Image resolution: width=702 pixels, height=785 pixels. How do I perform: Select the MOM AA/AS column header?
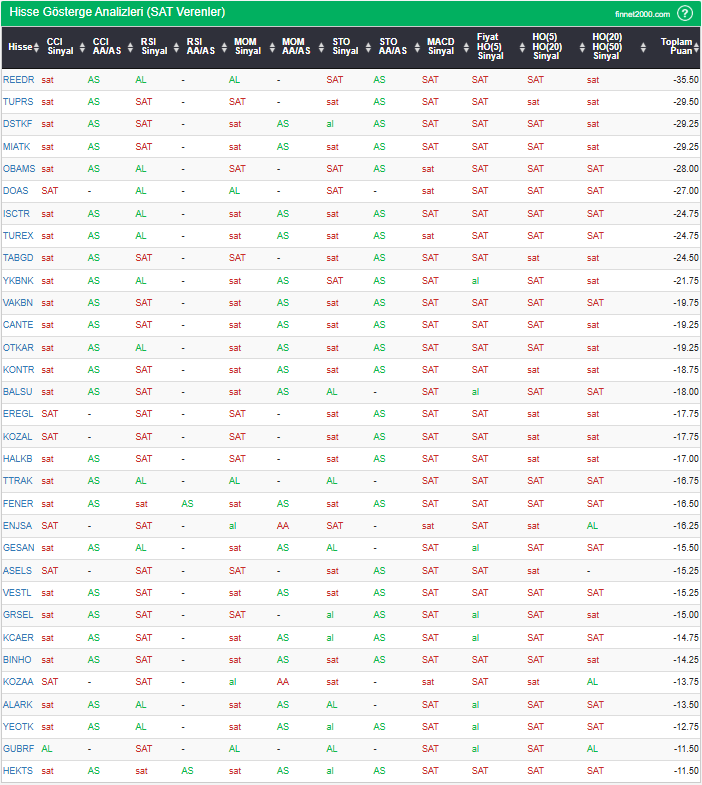[x=295, y=47]
